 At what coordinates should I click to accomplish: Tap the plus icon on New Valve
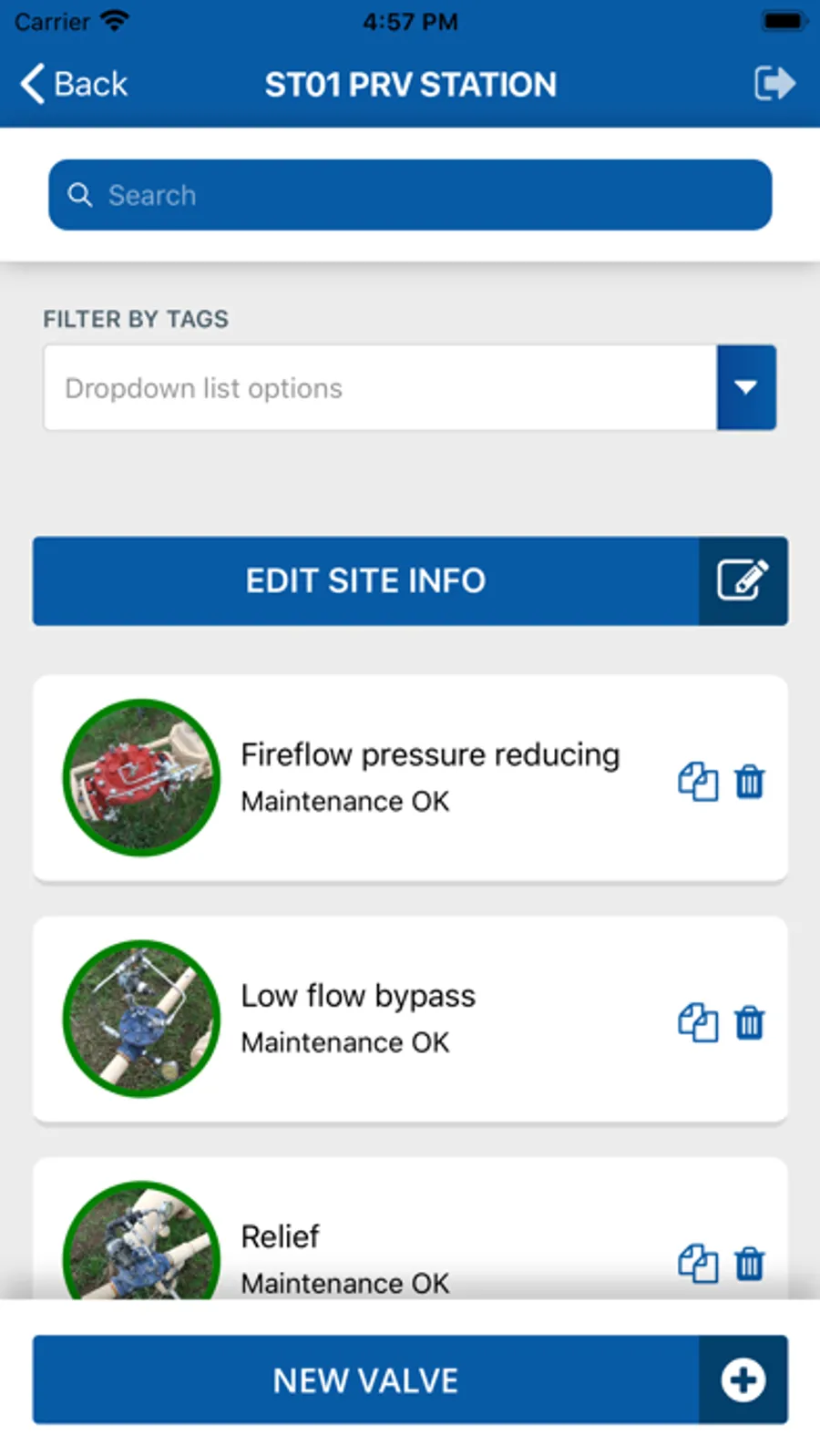(743, 1379)
